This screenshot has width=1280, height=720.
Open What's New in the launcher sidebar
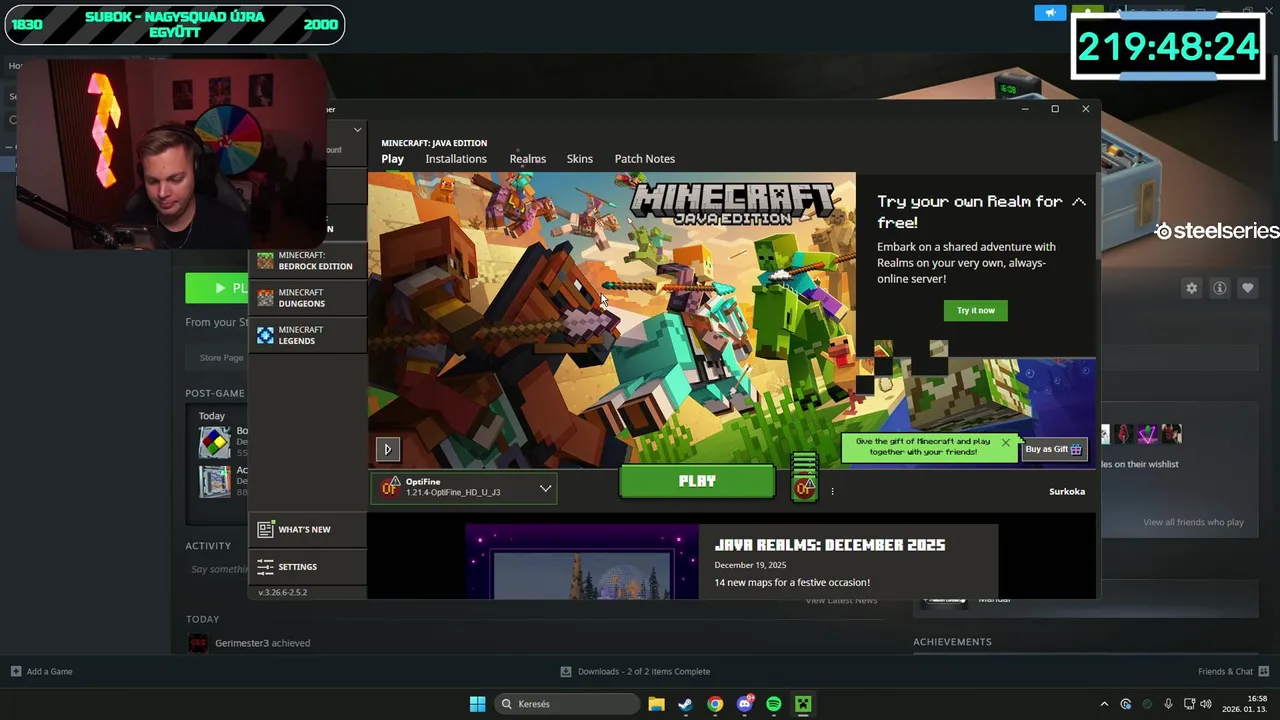pyautogui.click(x=307, y=529)
